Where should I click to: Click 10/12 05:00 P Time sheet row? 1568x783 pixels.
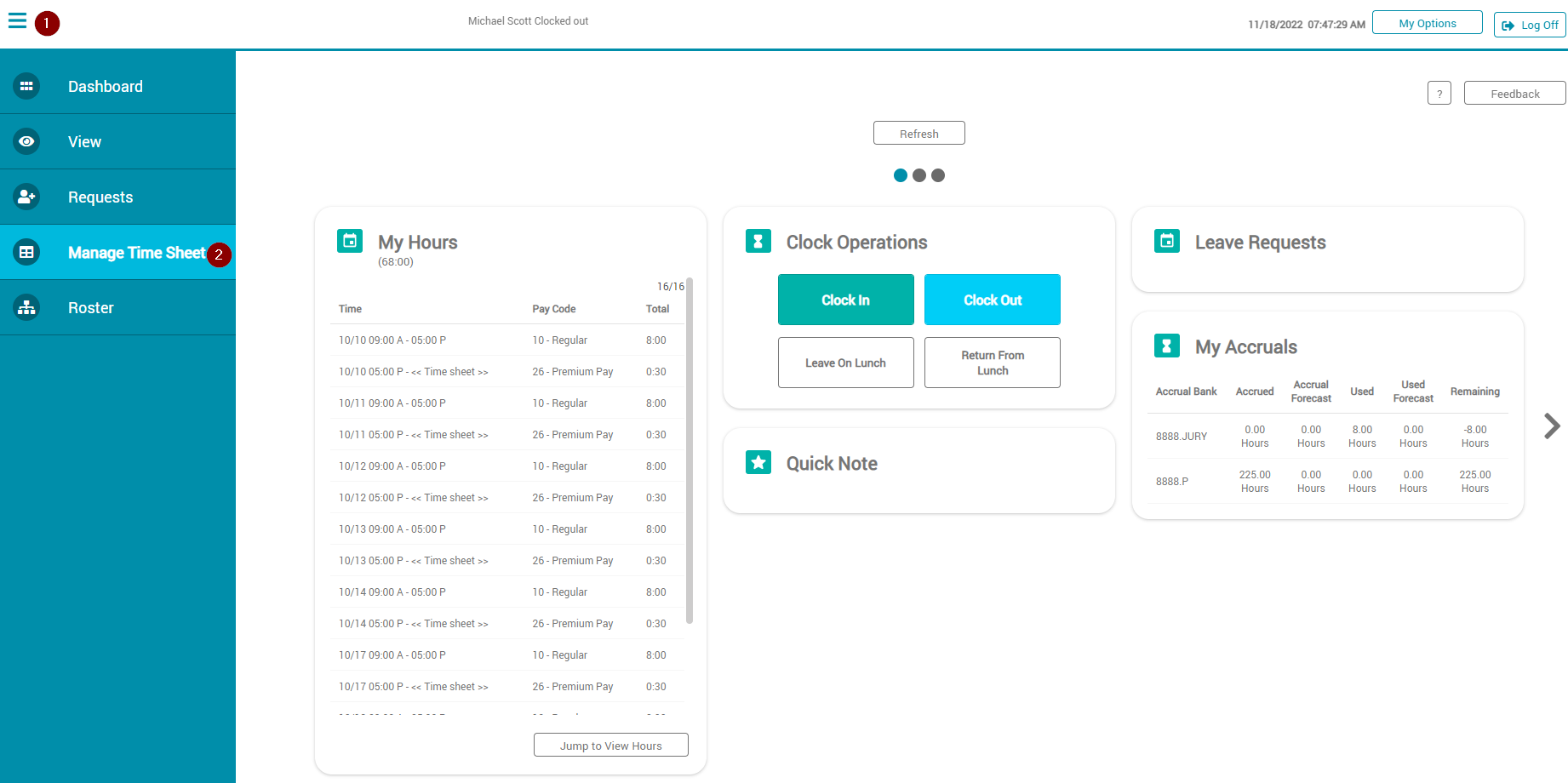click(507, 497)
